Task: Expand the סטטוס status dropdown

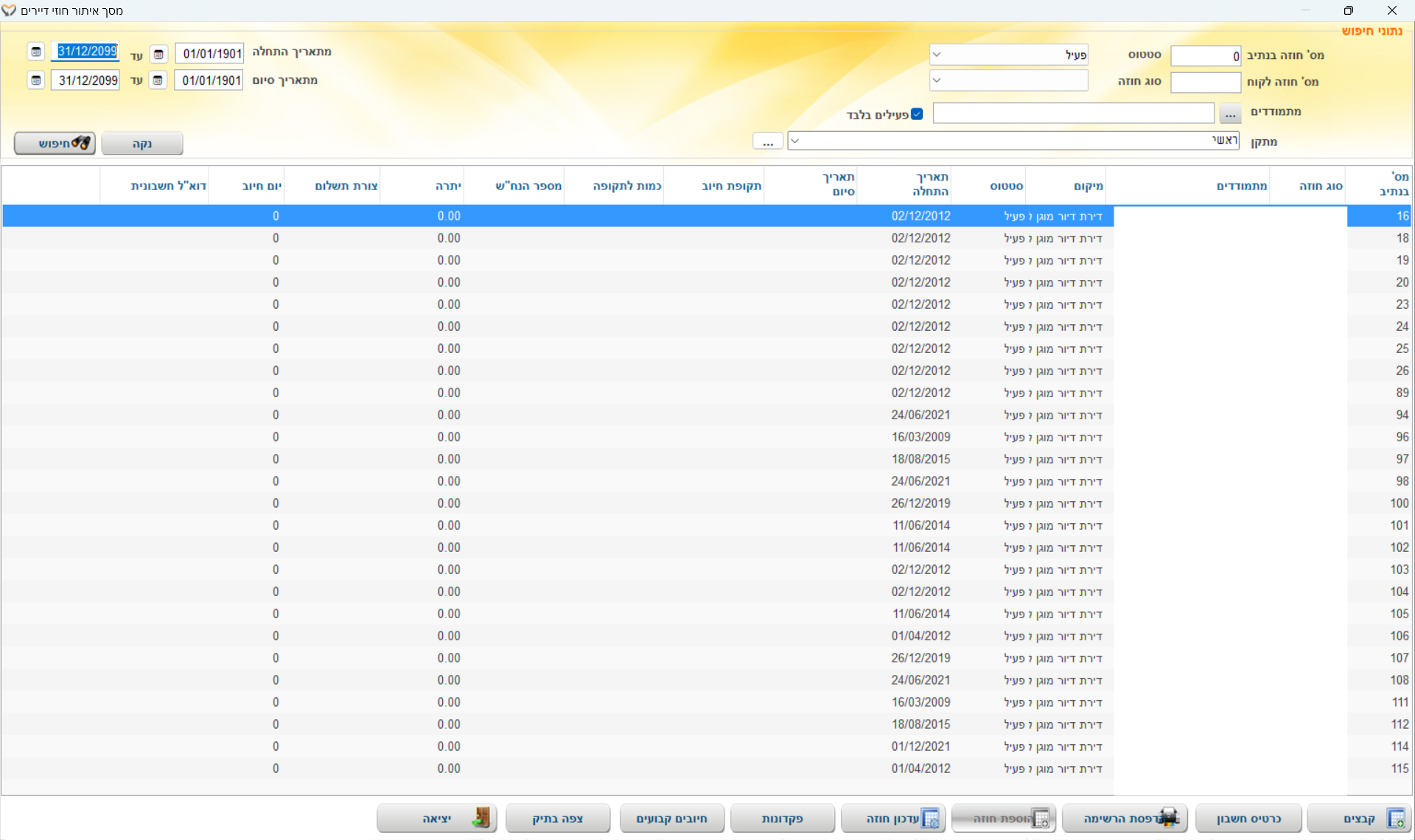Action: 937,55
